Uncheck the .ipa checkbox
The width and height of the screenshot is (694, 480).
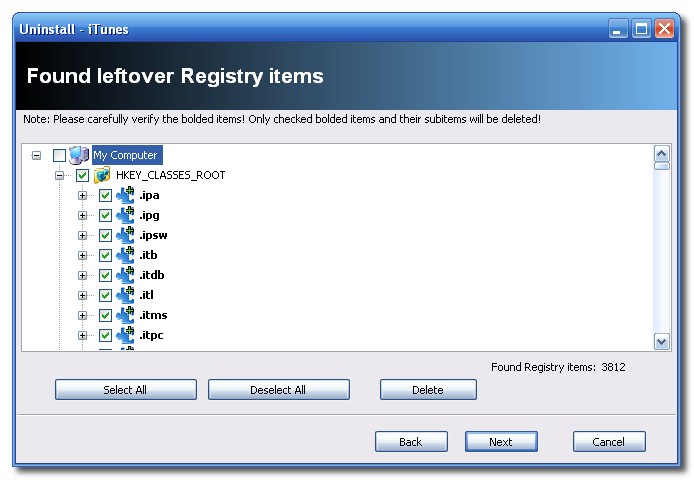point(105,195)
